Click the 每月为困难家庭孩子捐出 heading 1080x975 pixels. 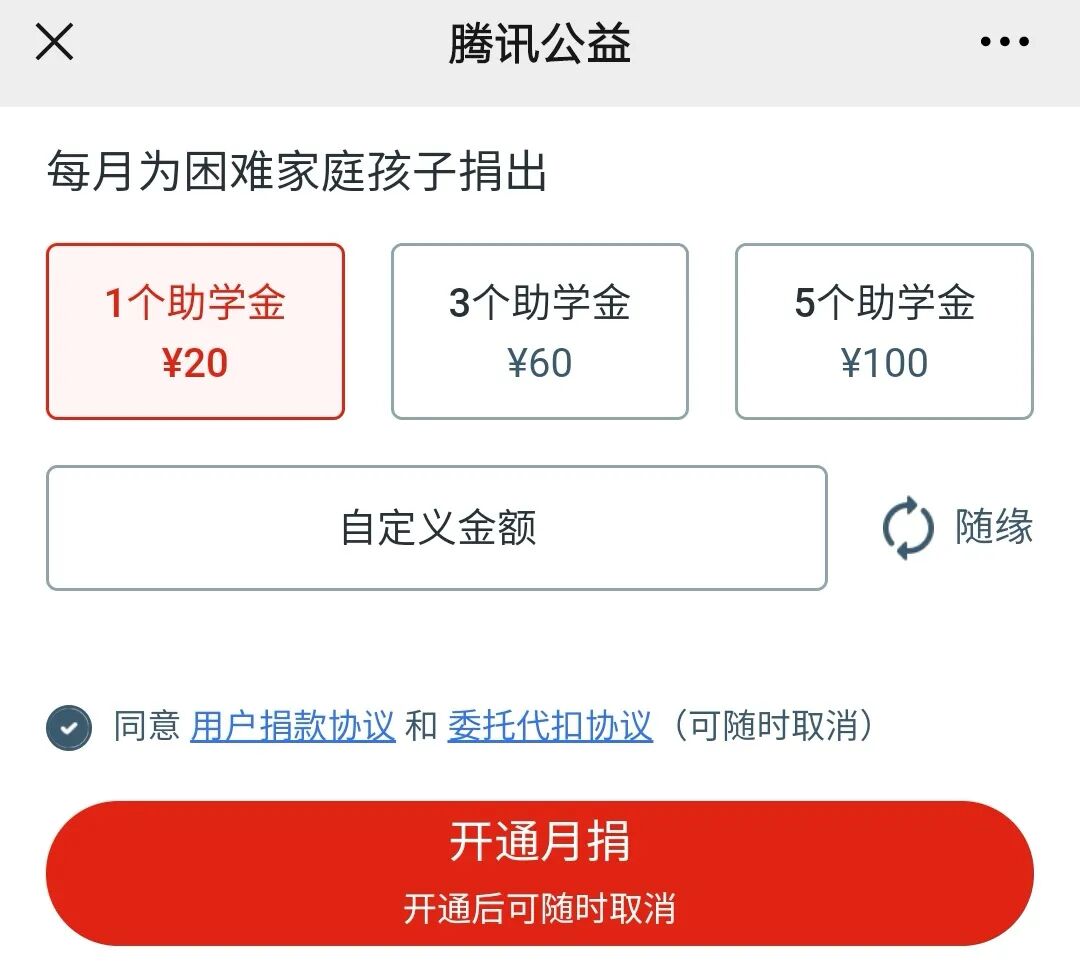click(297, 173)
